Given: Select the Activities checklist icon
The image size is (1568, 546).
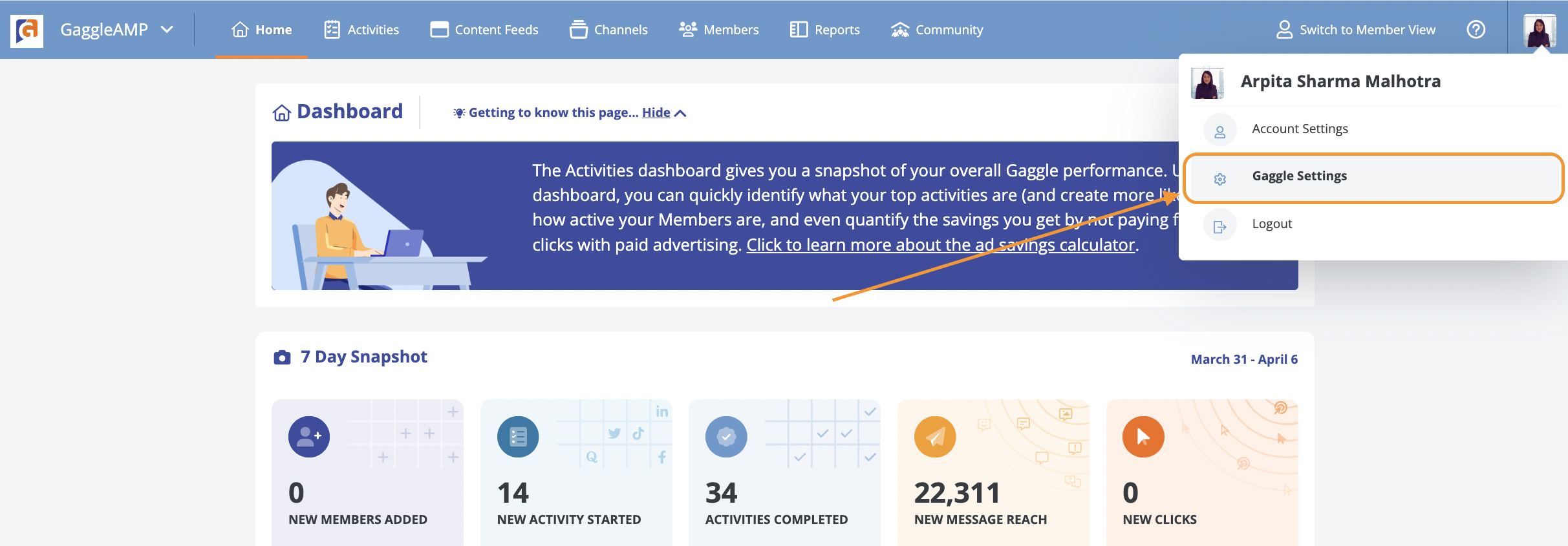Looking at the screenshot, I should coord(331,29).
